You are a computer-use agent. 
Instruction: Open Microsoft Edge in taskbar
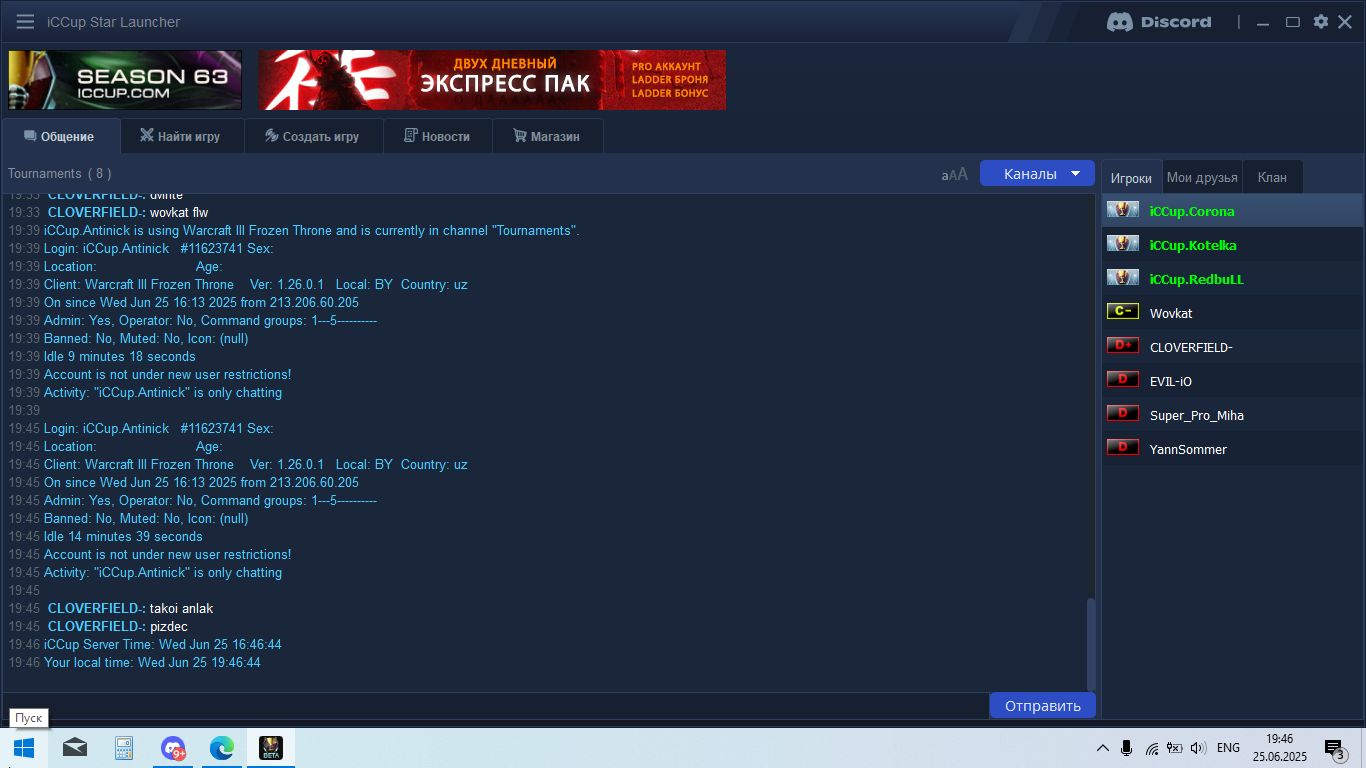point(221,748)
